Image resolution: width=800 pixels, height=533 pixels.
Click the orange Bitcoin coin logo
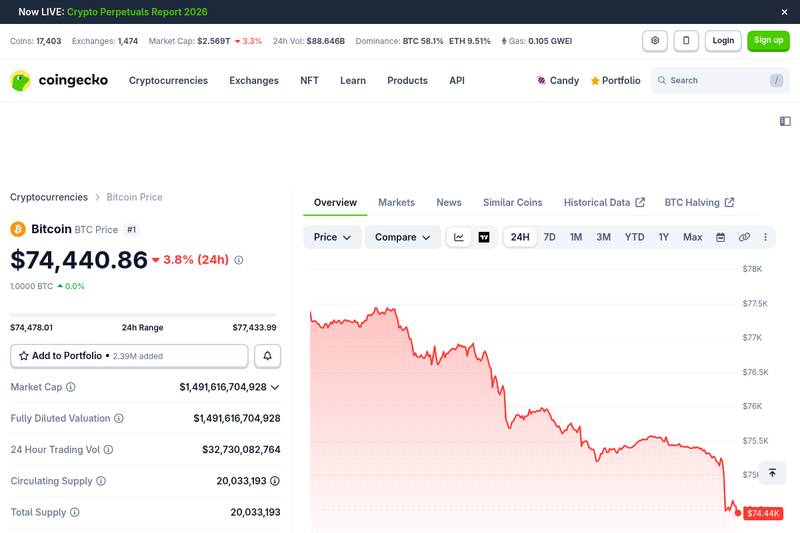pyautogui.click(x=18, y=229)
